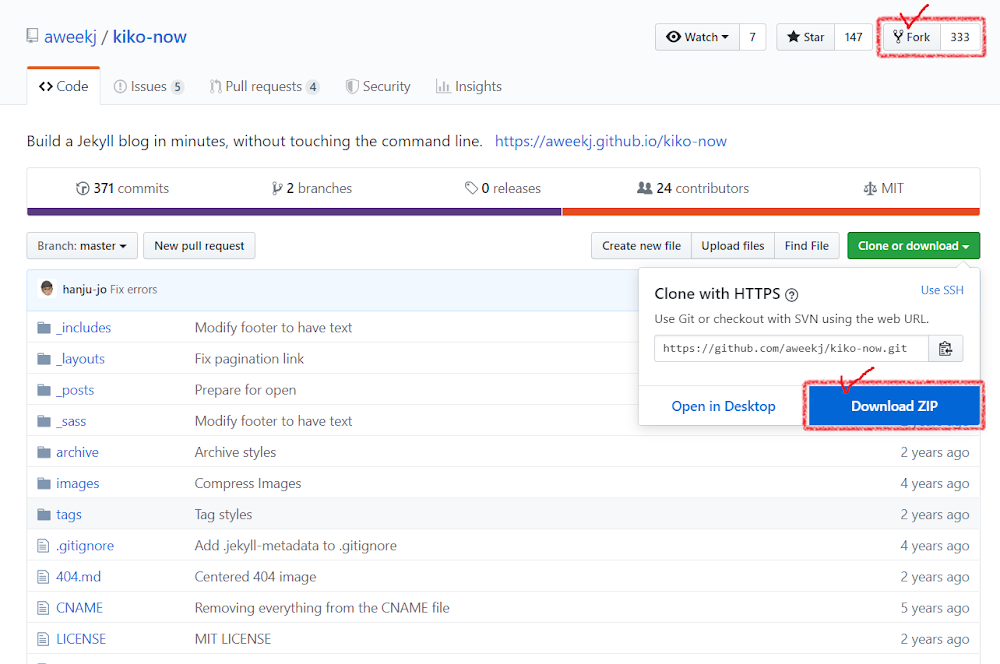Click the repository book icon beside aweekj

(32, 36)
